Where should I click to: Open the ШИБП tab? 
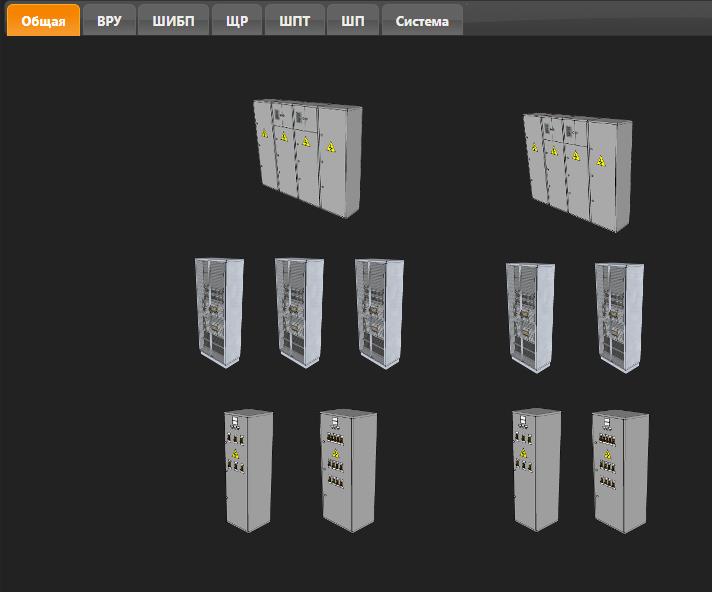click(x=173, y=20)
